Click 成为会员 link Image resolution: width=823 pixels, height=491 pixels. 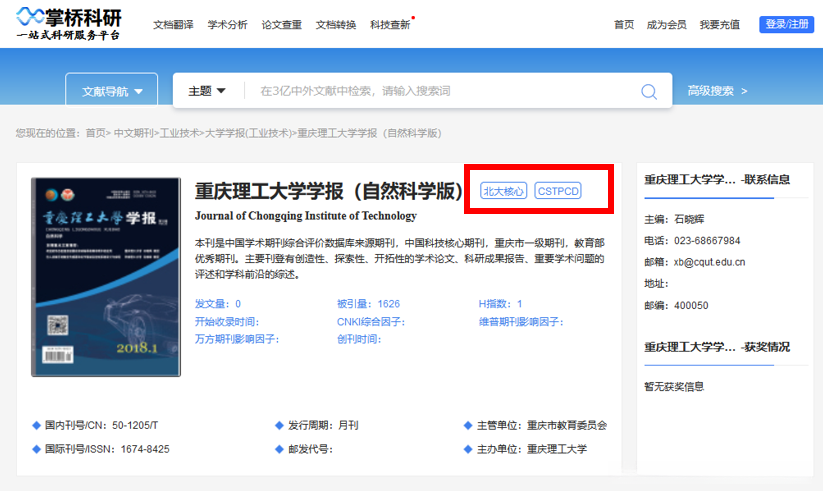click(666, 25)
